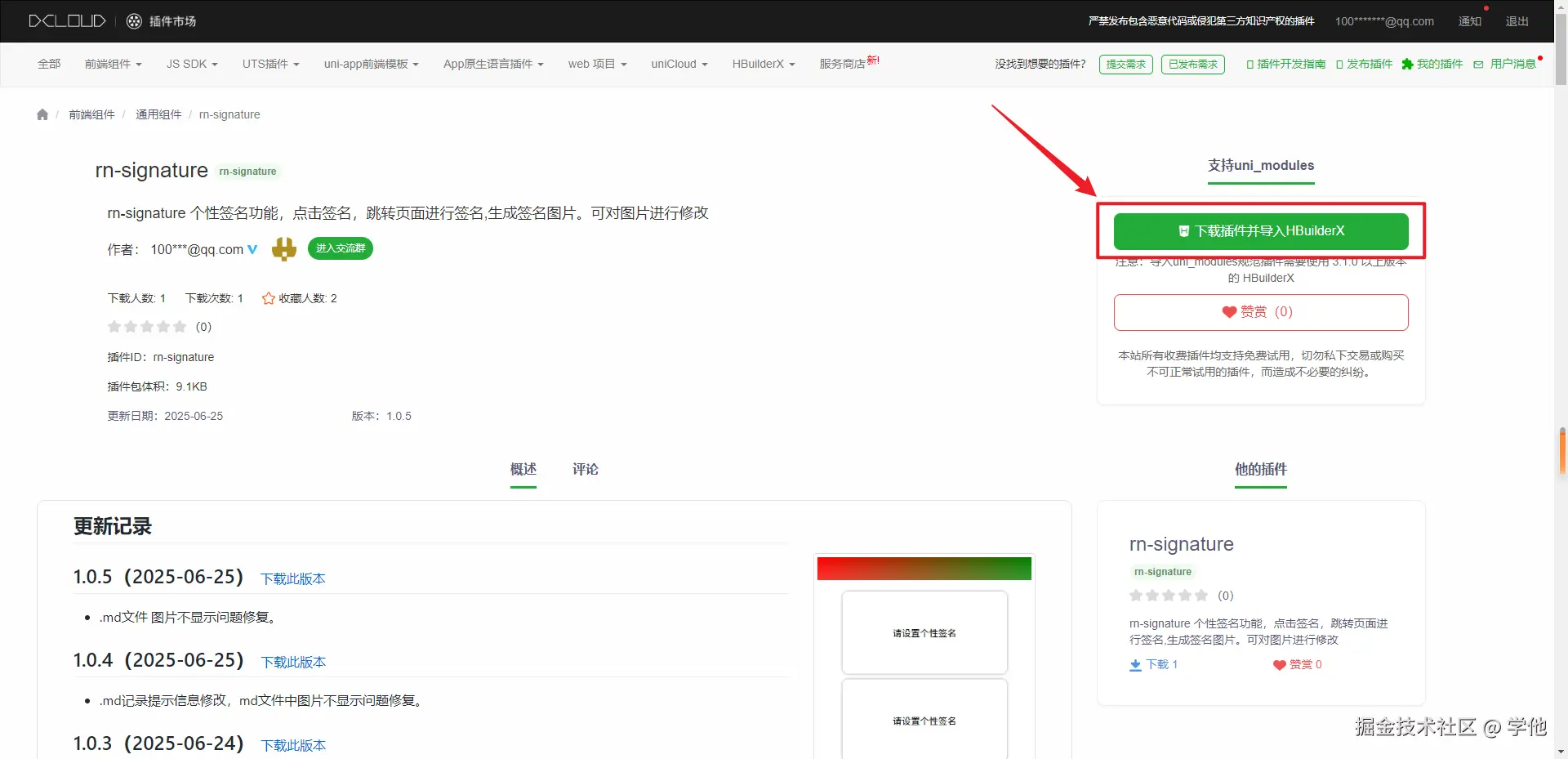Screen dimensions: 1568x759
Task: Click rn-signature tag in 他的插件 card
Action: pos(1162,572)
